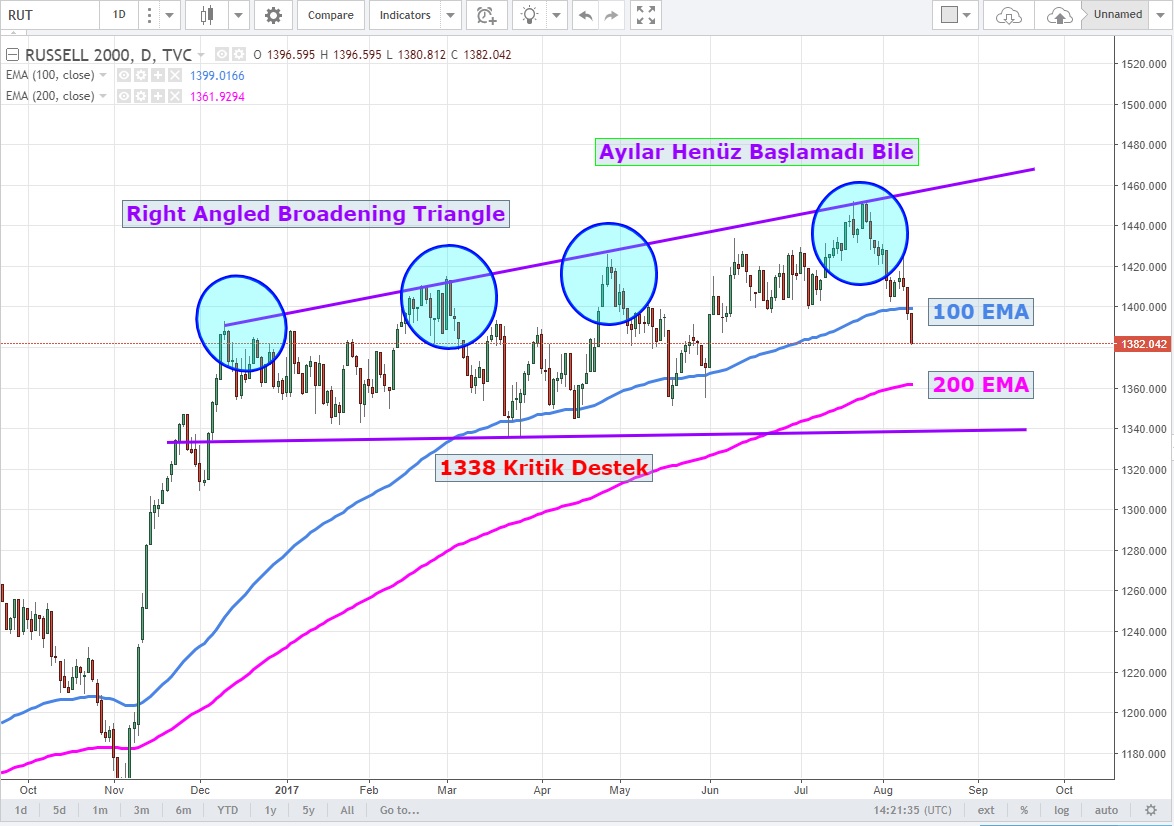The image size is (1174, 826).
Task: Expand the time interval dropdown arrow
Action: [x=169, y=15]
